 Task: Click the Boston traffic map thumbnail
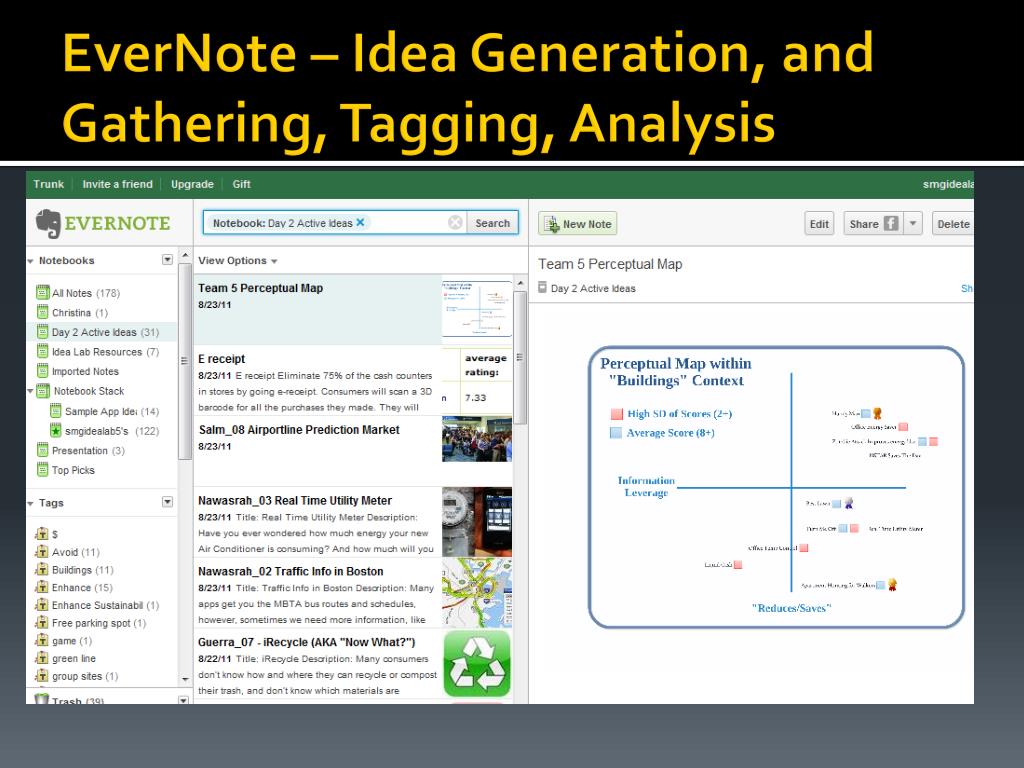477,593
